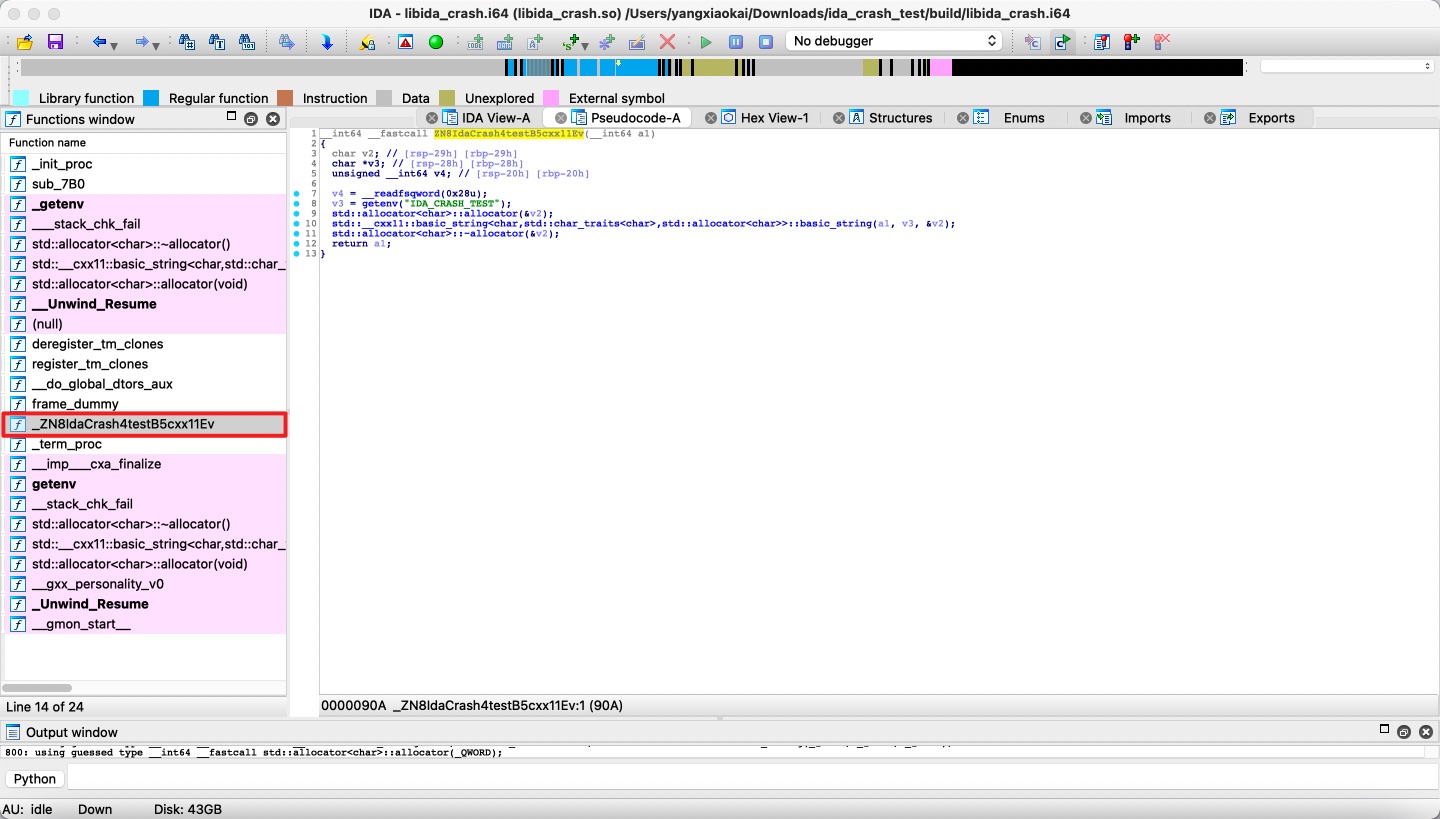Image resolution: width=1440 pixels, height=819 pixels.
Task: Click the blue down arrow Jump icon
Action: click(x=326, y=42)
